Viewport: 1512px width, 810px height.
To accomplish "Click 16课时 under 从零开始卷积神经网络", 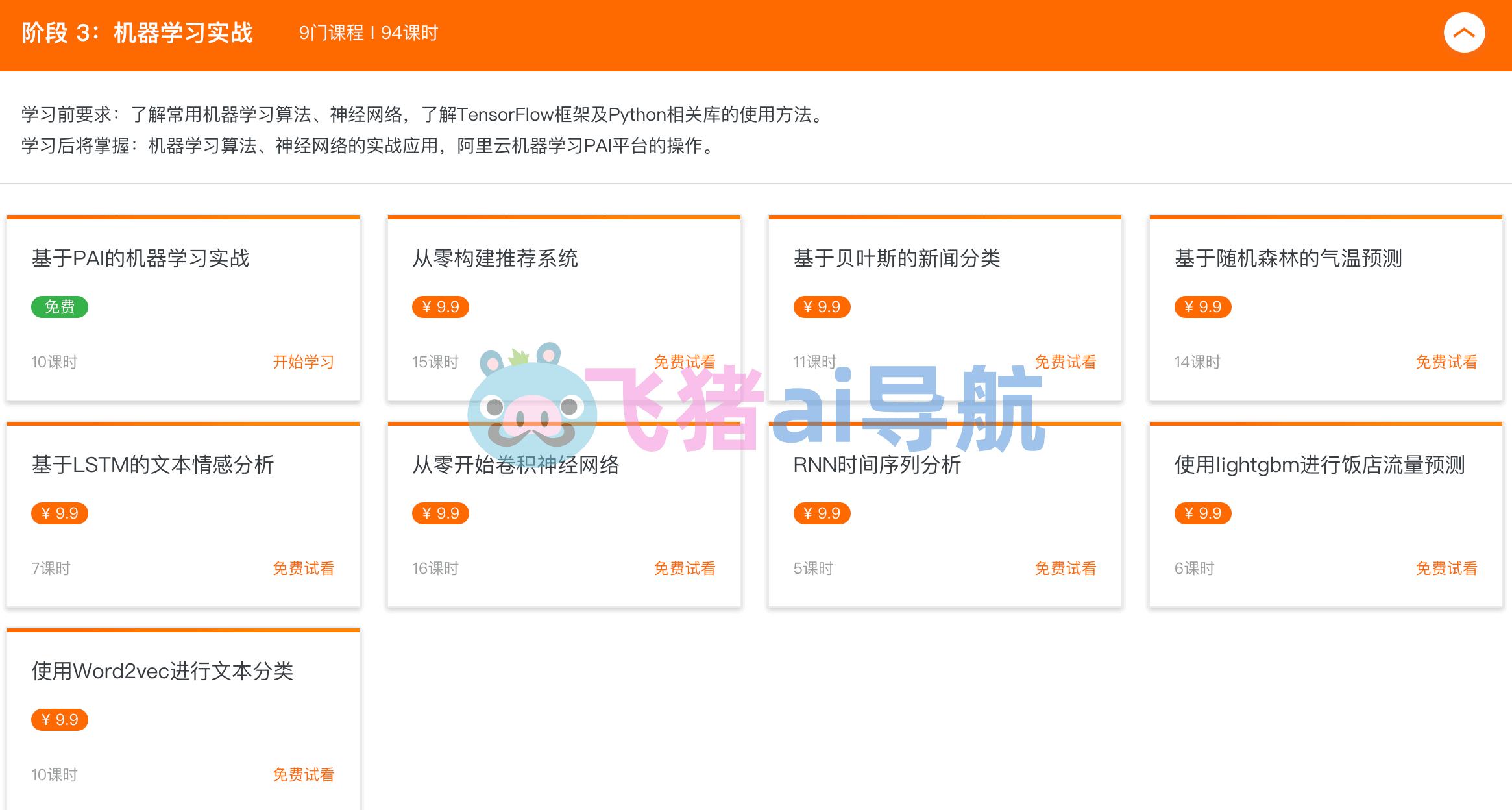I will [435, 568].
